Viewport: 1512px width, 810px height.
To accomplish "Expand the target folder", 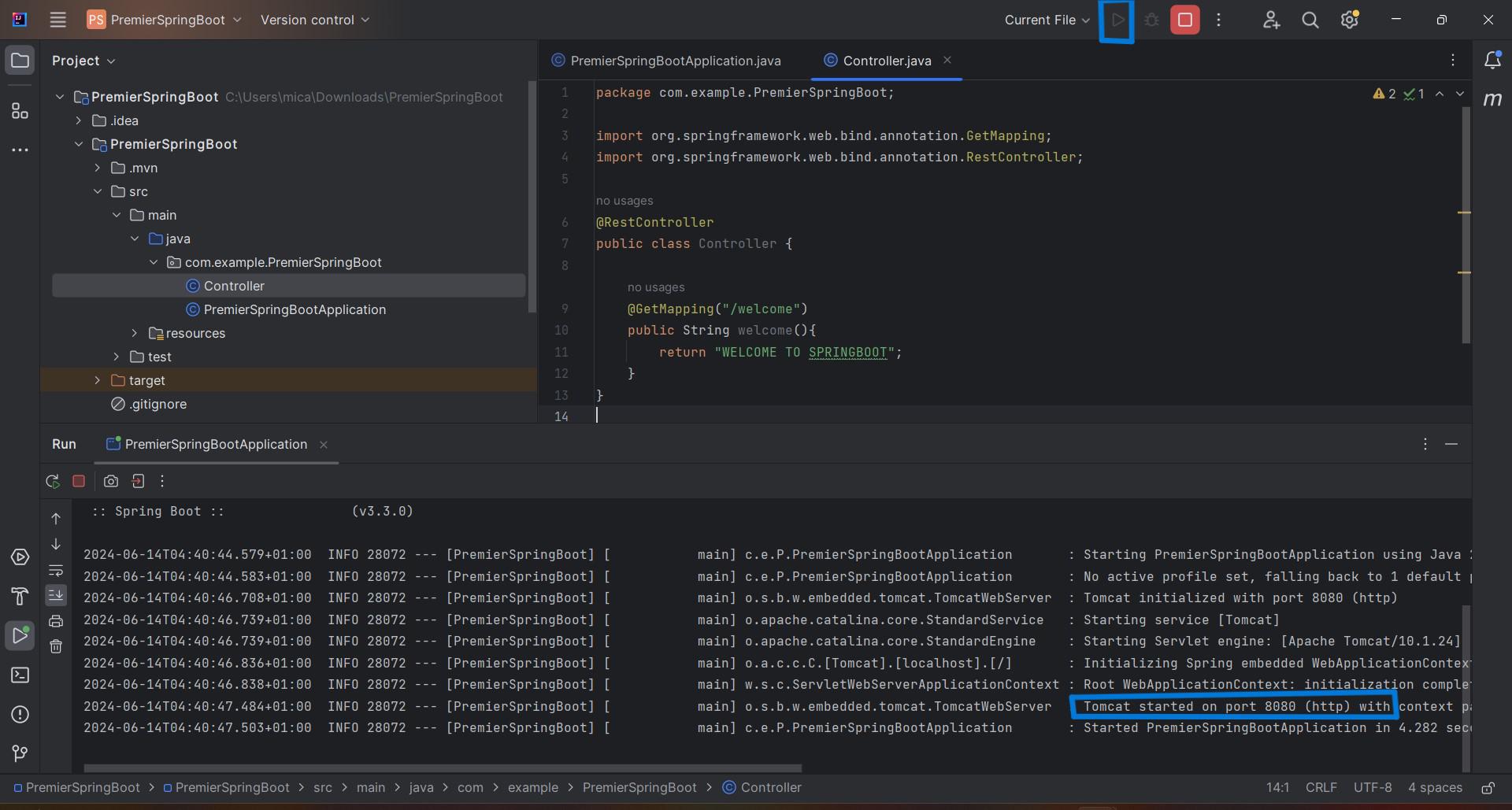I will tap(98, 380).
